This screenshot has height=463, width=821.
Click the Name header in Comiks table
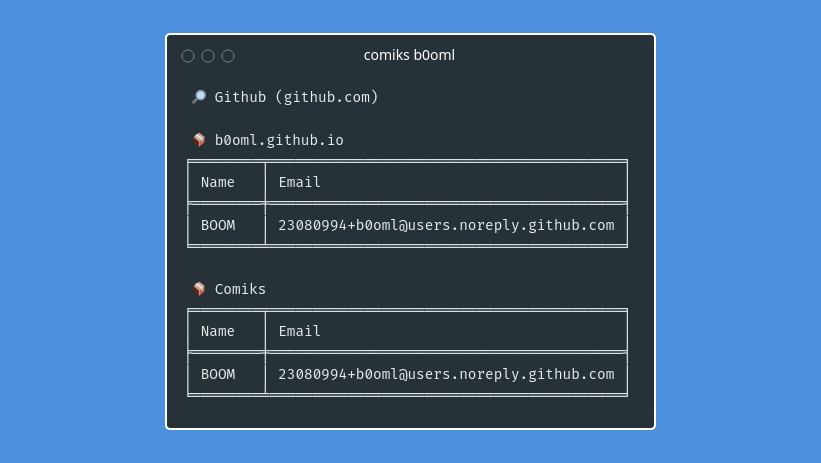(218, 331)
